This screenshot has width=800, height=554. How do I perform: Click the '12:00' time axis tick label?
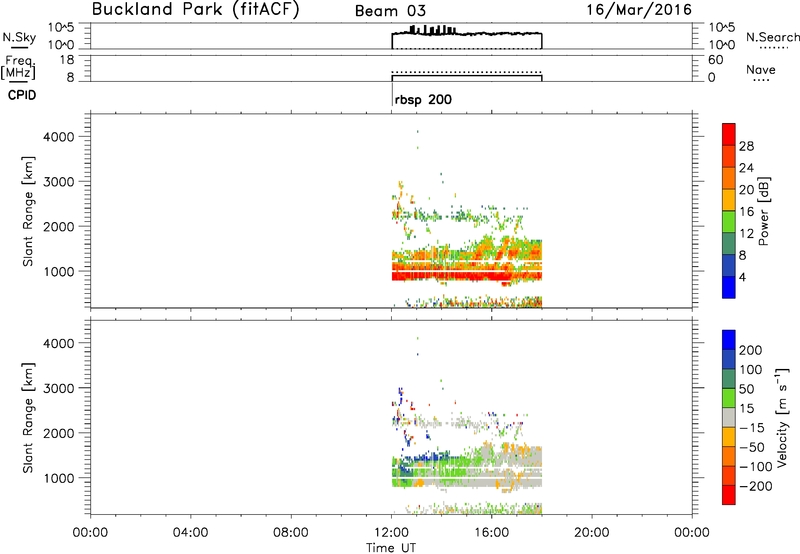391,533
